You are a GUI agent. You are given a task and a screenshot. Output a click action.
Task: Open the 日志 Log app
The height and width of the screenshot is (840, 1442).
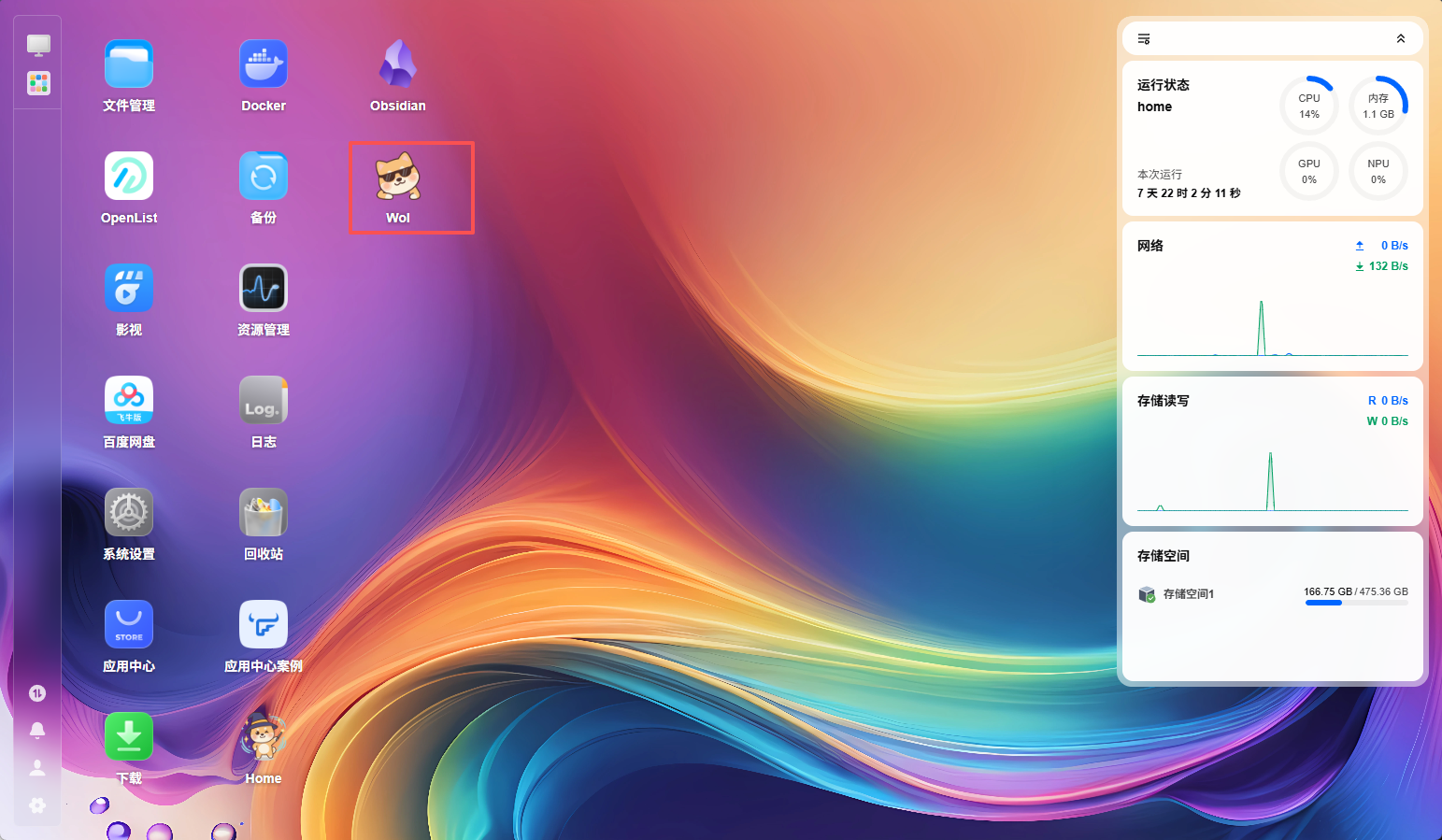point(264,400)
